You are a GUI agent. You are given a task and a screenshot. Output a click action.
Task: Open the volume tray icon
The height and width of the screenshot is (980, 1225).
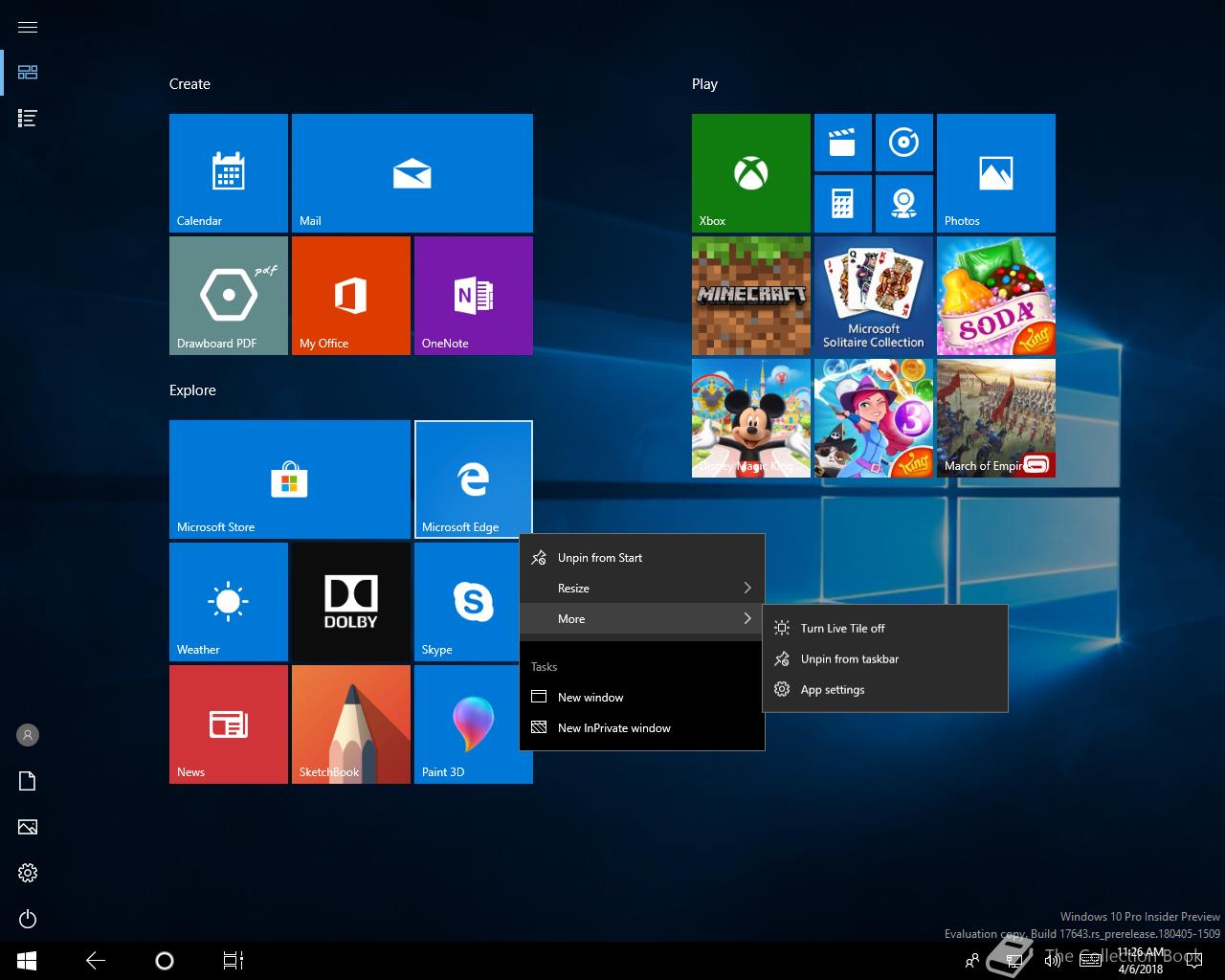click(x=1052, y=961)
